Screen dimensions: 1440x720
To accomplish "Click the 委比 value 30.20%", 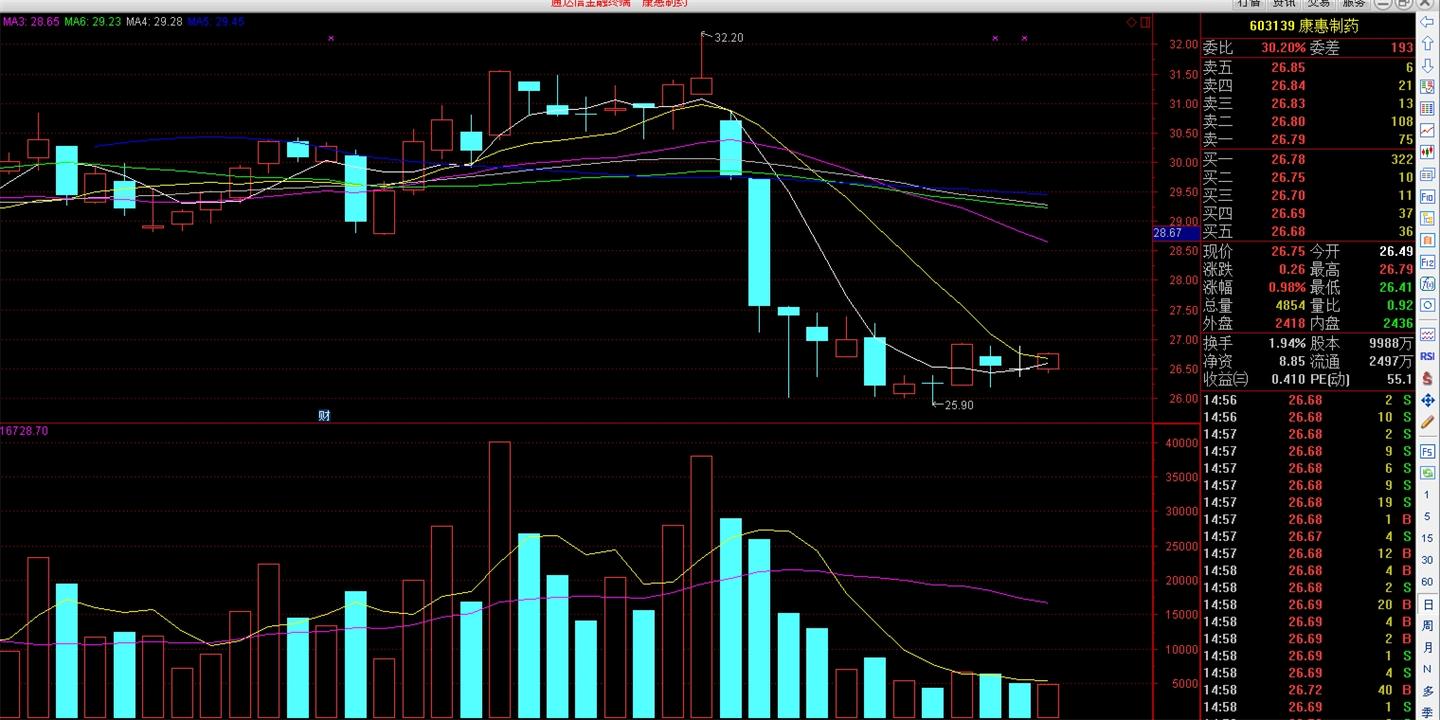I will pos(1283,47).
